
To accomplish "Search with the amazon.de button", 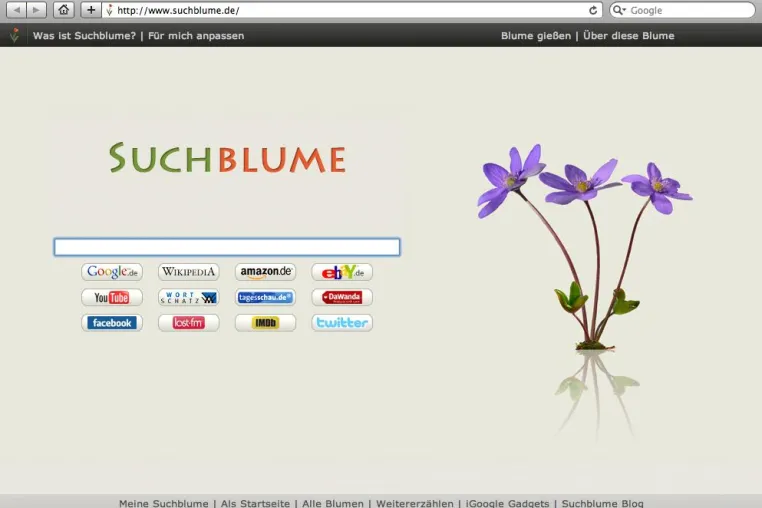I will coord(265,272).
